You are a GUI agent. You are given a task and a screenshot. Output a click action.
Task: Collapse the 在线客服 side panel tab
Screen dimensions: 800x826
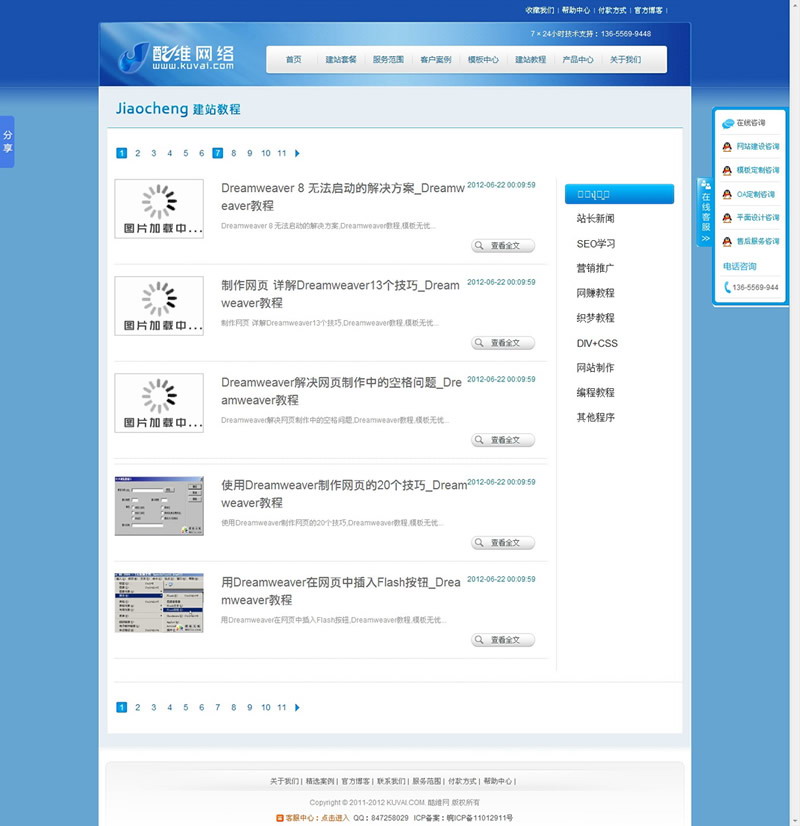pyautogui.click(x=705, y=213)
